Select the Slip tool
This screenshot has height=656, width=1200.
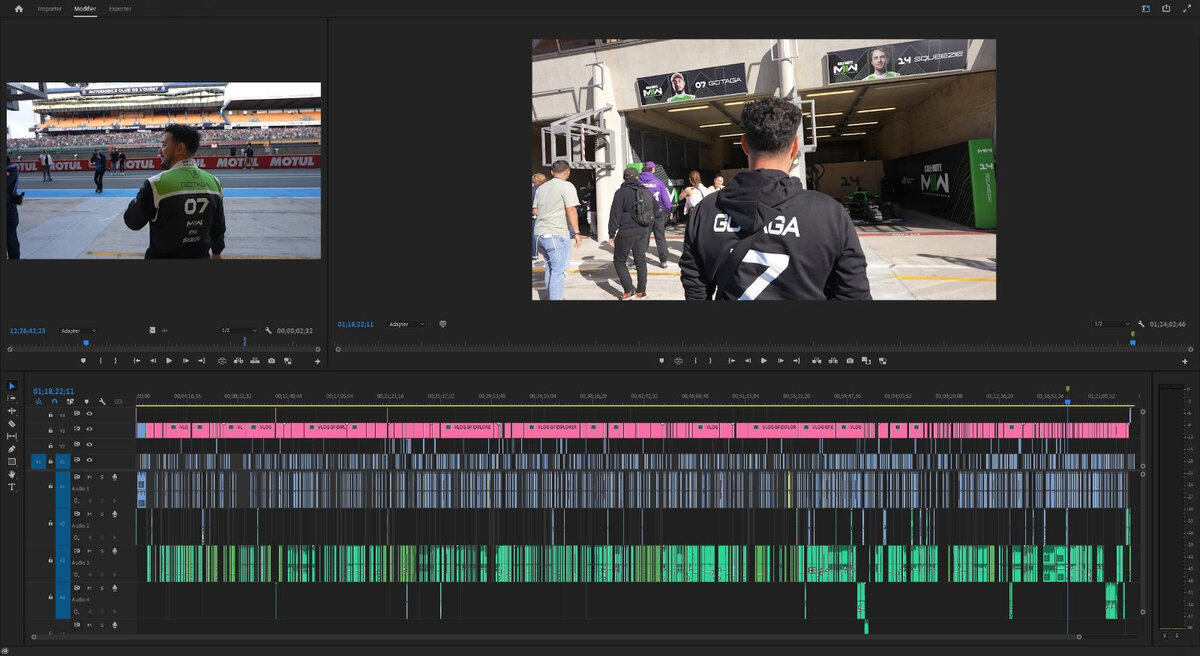12,436
